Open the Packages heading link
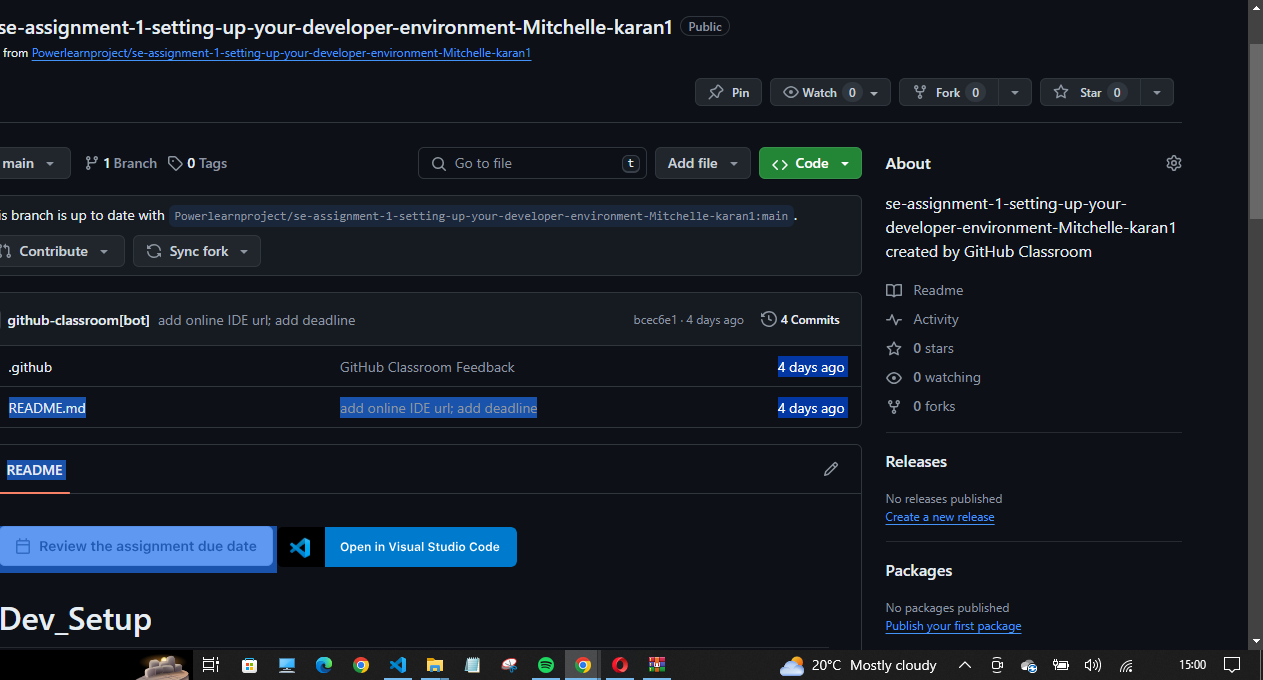 tap(919, 571)
